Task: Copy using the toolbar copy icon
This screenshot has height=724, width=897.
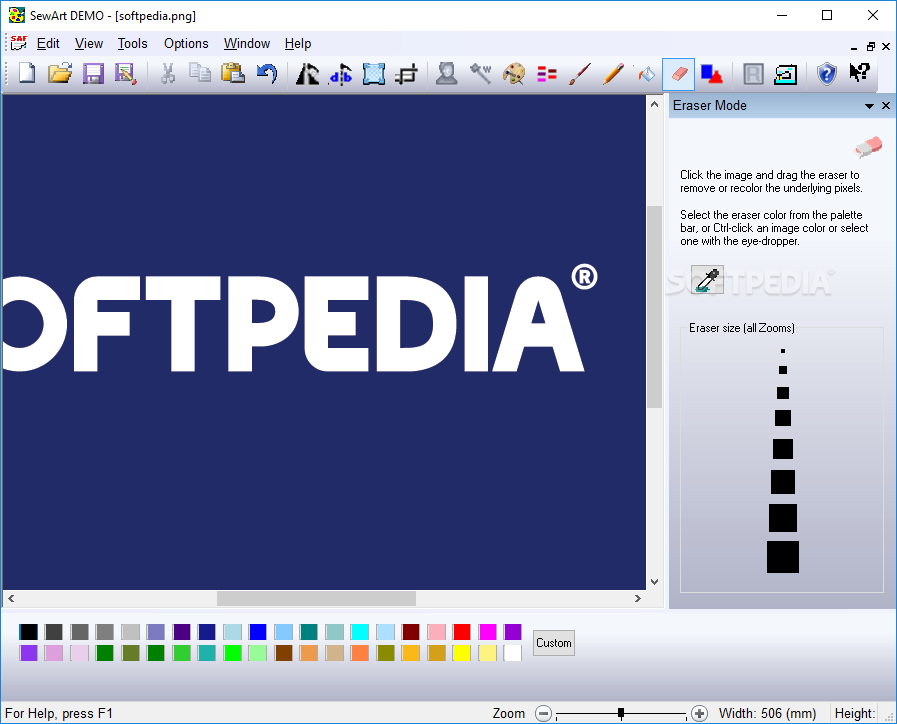Action: pyautogui.click(x=200, y=74)
